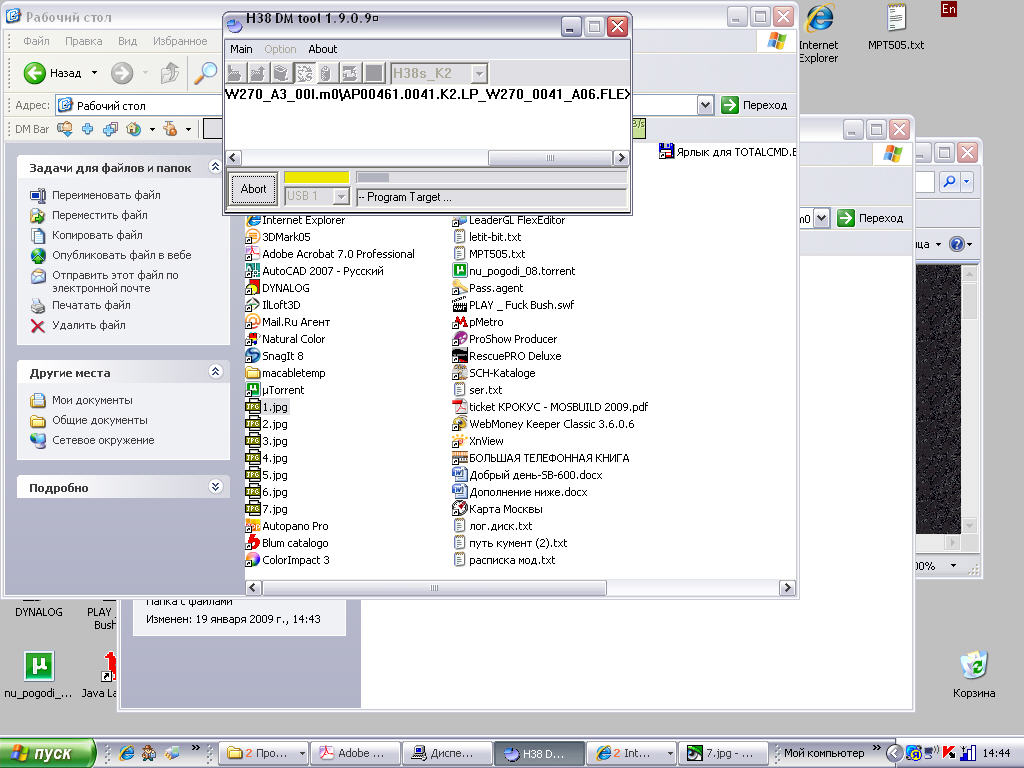The image size is (1024, 768).
Task: Click the pressed gear icon in H38 DM toolbar
Action: click(x=304, y=73)
